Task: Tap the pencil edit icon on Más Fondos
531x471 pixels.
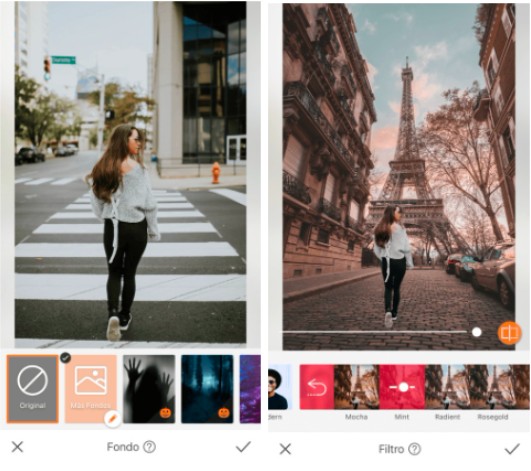Action: 112,419
